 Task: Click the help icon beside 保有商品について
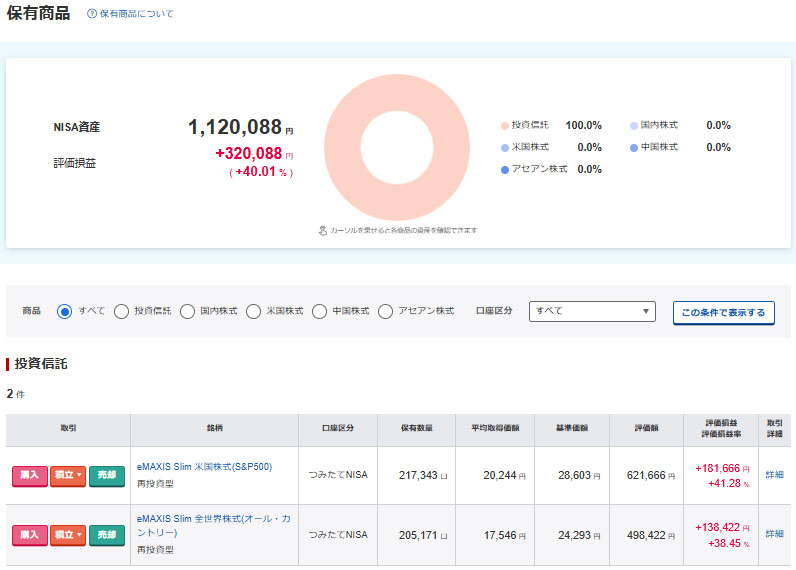click(x=92, y=14)
